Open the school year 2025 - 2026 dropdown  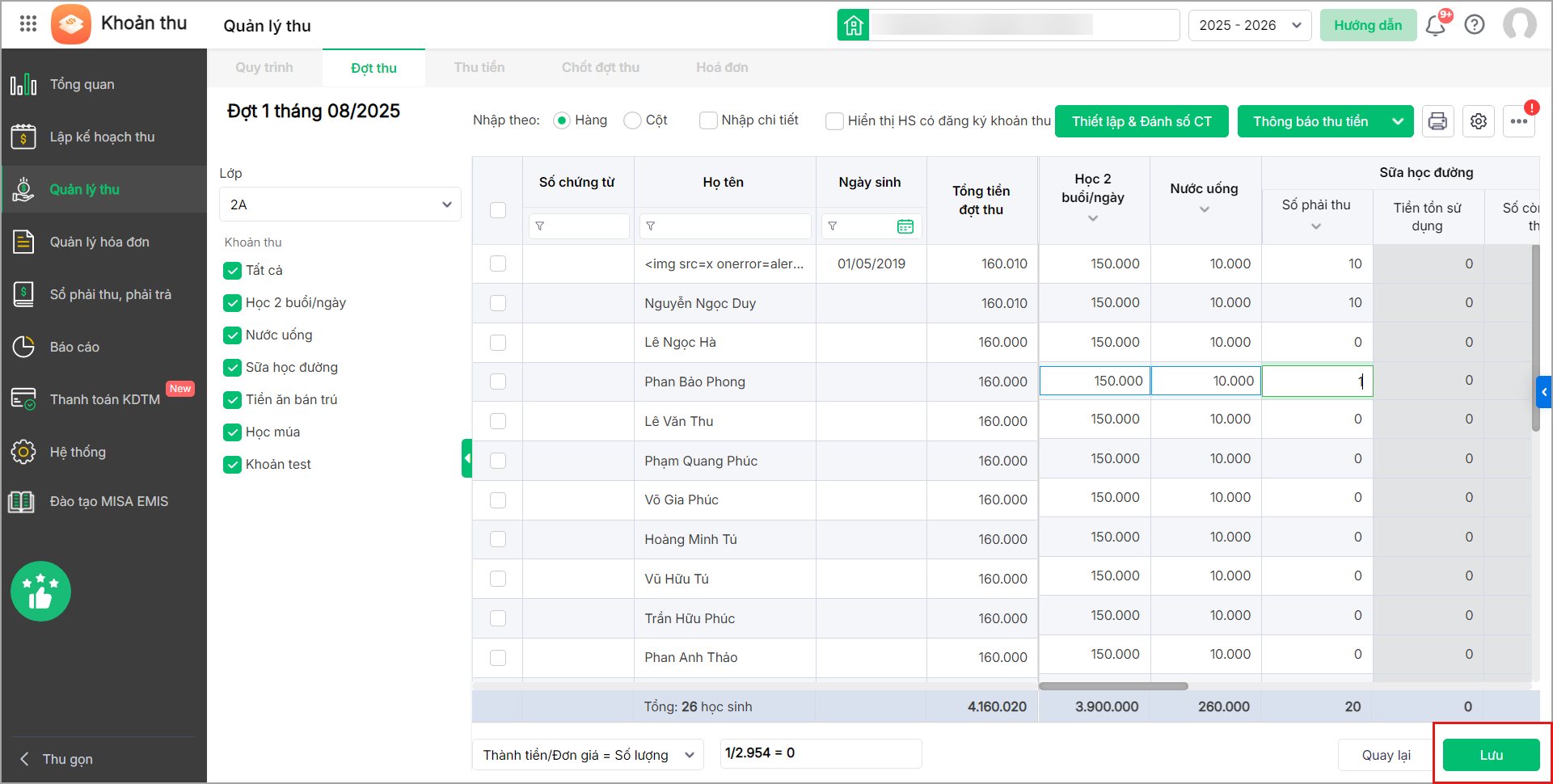click(1249, 25)
